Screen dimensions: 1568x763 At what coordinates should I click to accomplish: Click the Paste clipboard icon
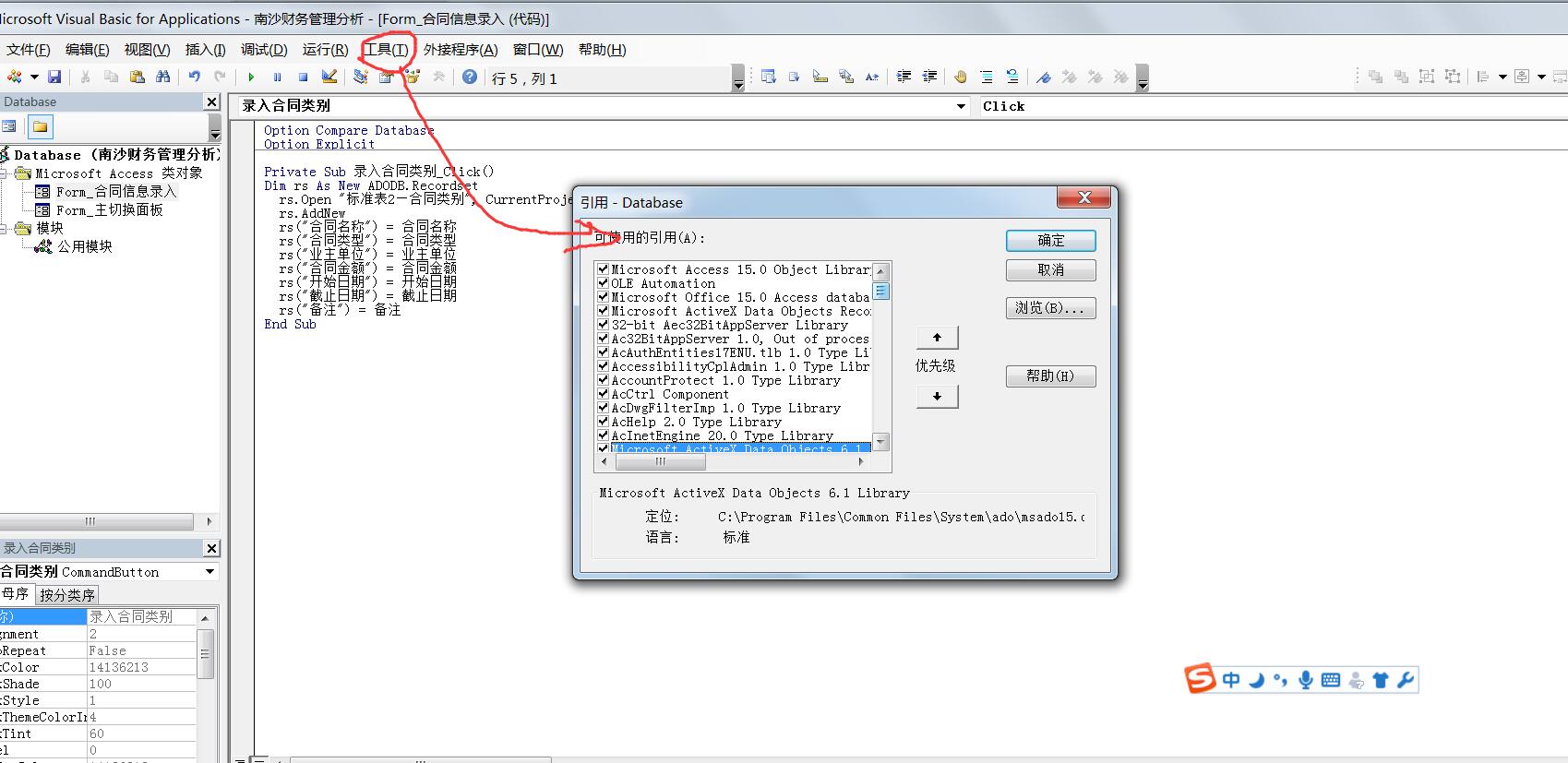(137, 77)
